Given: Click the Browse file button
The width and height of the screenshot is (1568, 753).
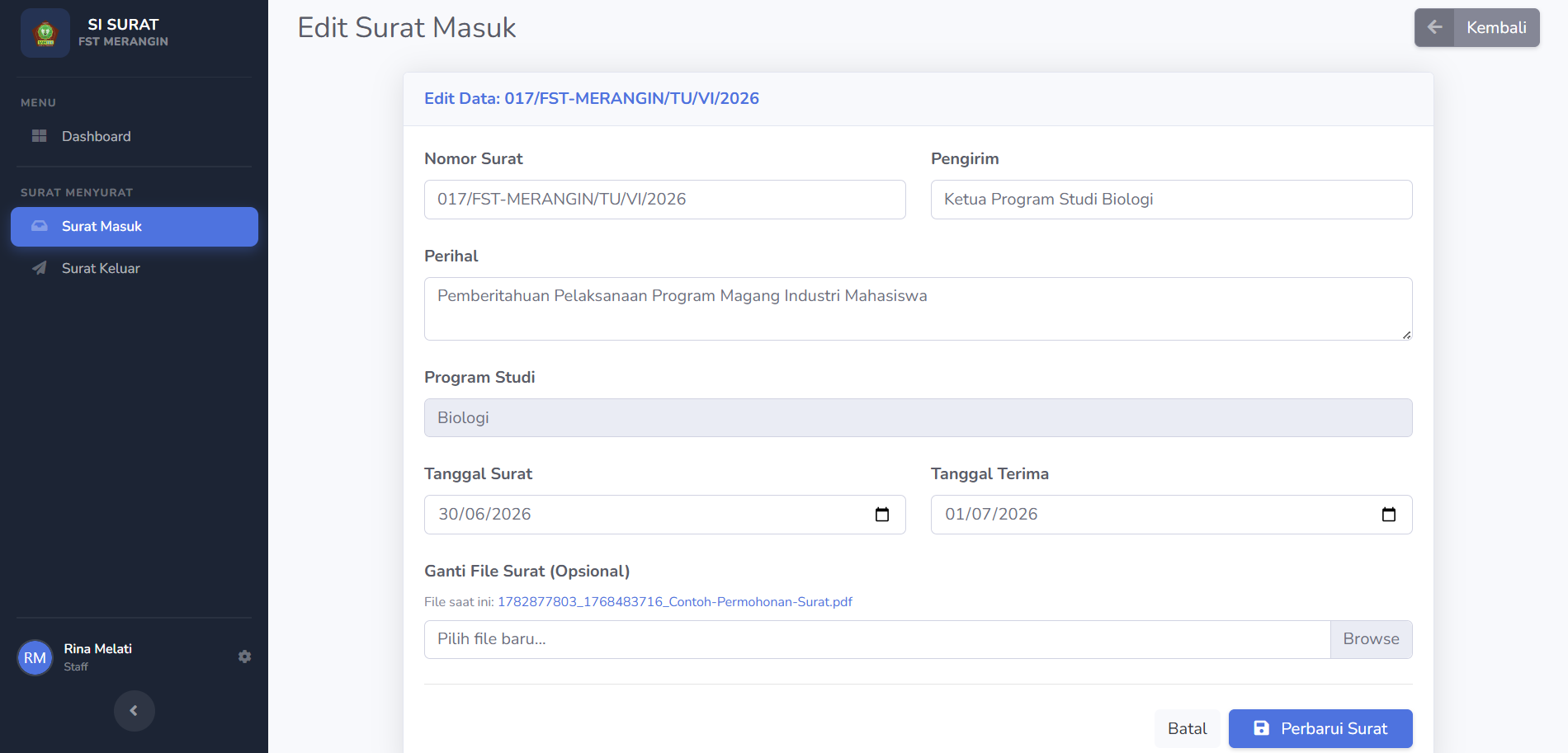Looking at the screenshot, I should coord(1371,639).
